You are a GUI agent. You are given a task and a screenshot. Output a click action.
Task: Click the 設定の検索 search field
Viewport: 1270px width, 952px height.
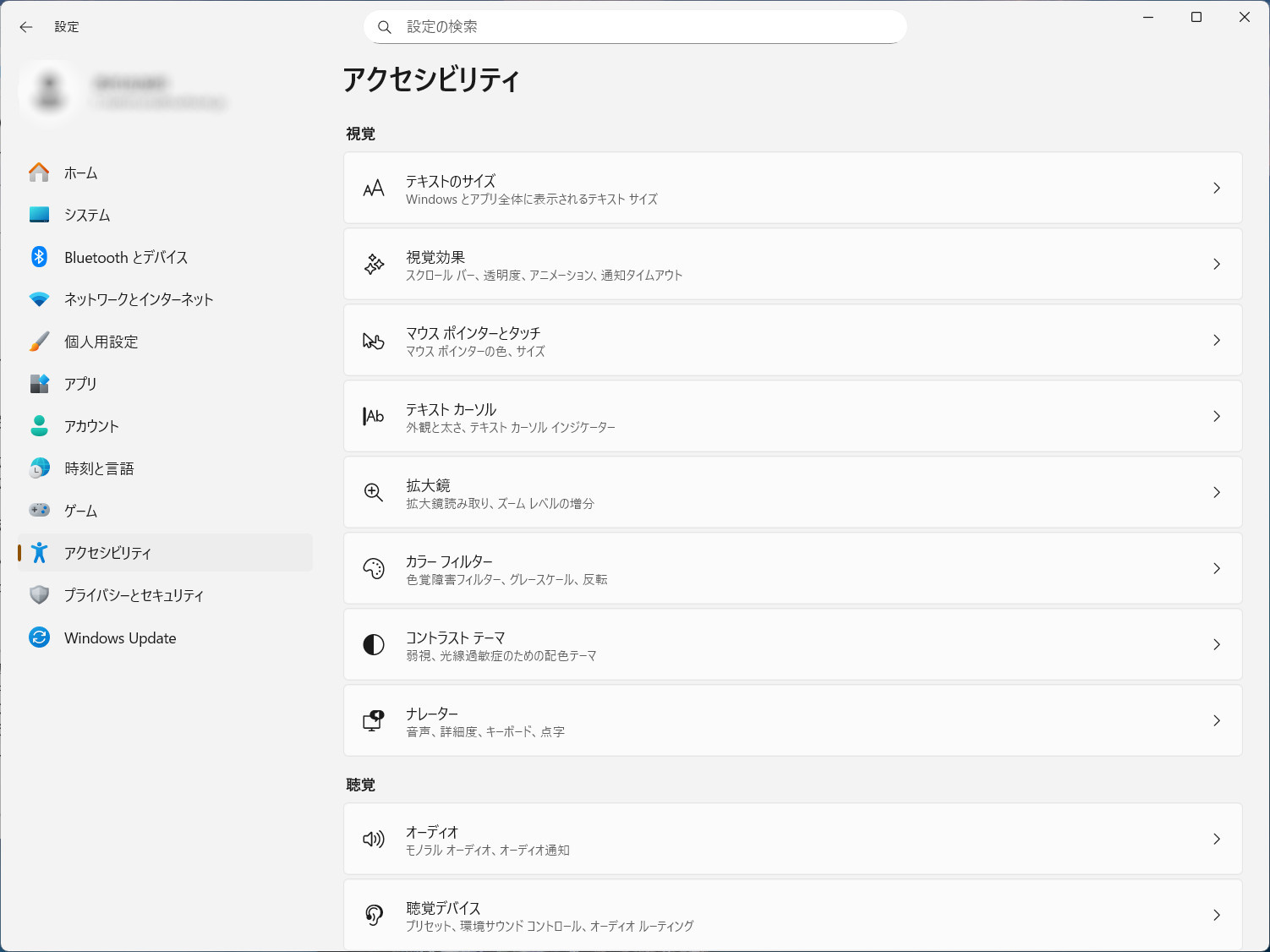[x=635, y=27]
